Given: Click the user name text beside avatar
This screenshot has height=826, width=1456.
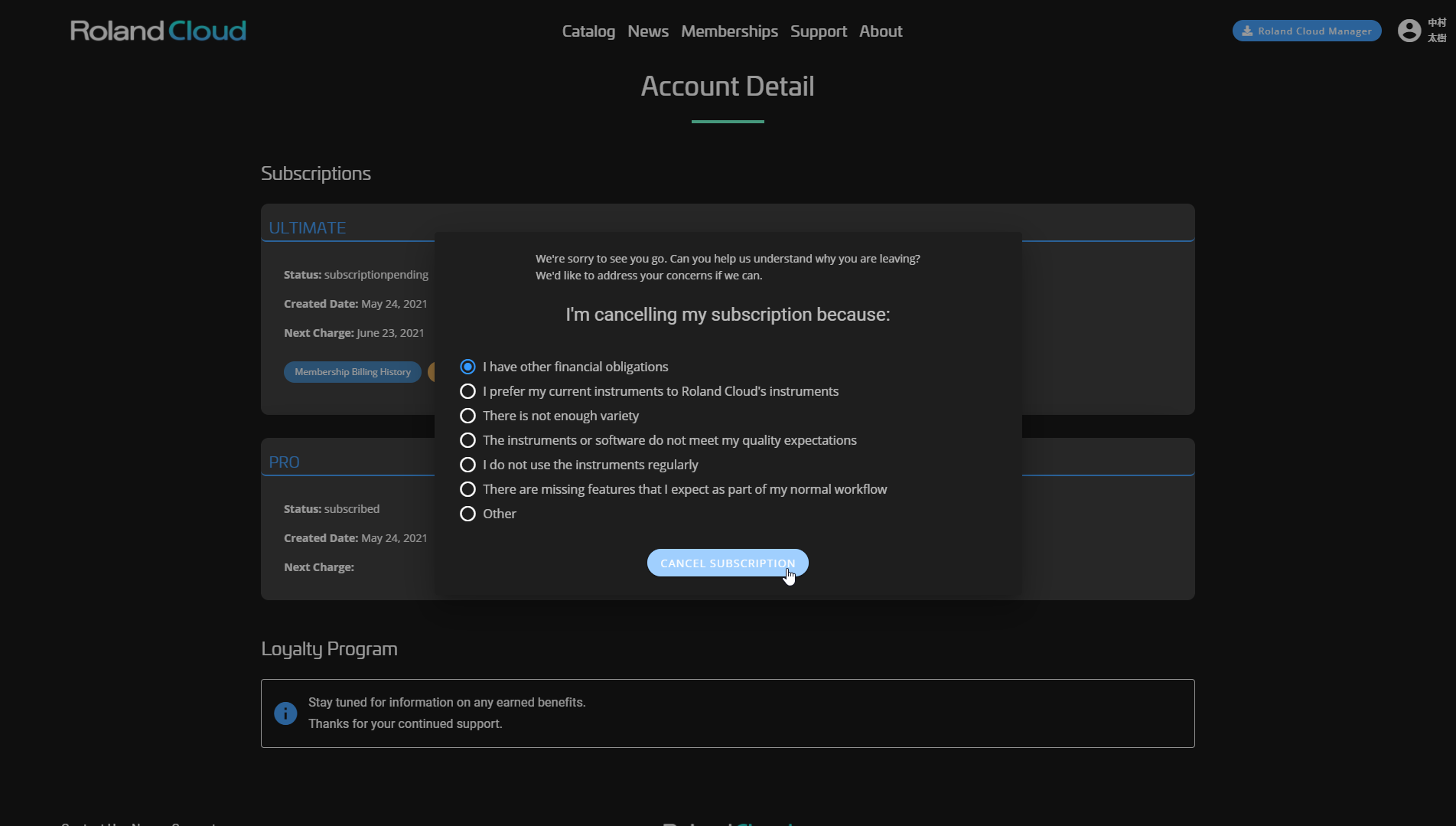Looking at the screenshot, I should click(1437, 31).
